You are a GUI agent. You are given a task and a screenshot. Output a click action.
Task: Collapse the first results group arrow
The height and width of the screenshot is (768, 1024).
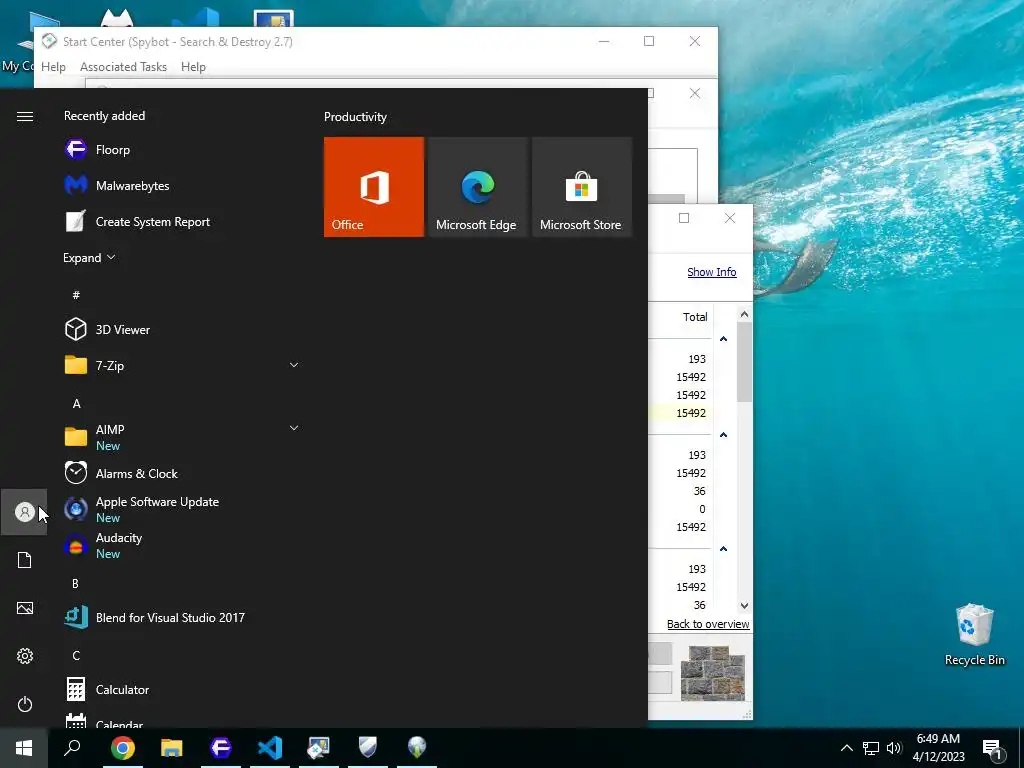point(724,339)
